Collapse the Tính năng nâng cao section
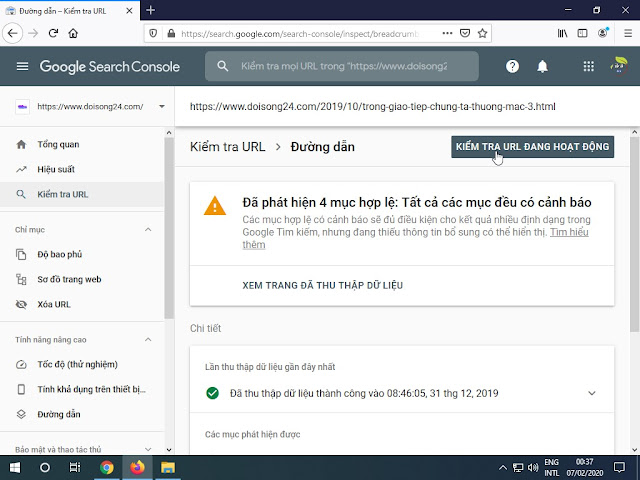640x480 pixels. coord(148,340)
